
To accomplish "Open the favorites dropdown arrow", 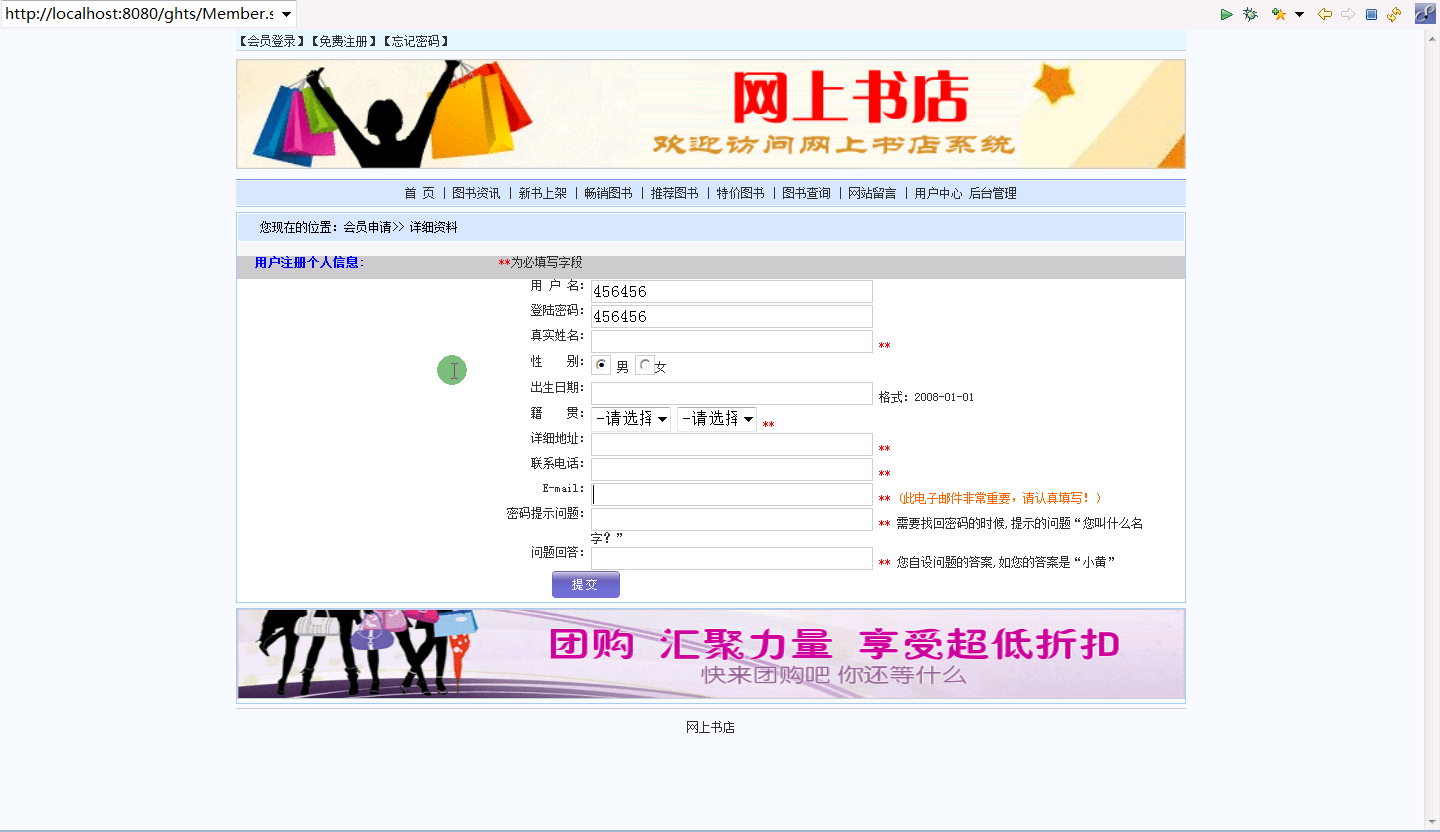I will tap(1300, 14).
